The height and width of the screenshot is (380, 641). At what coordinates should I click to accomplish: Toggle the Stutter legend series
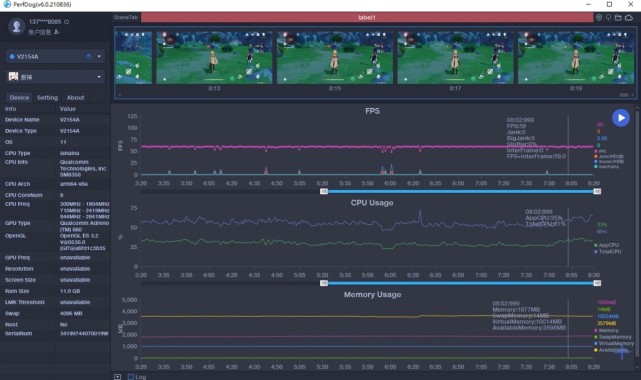point(609,161)
